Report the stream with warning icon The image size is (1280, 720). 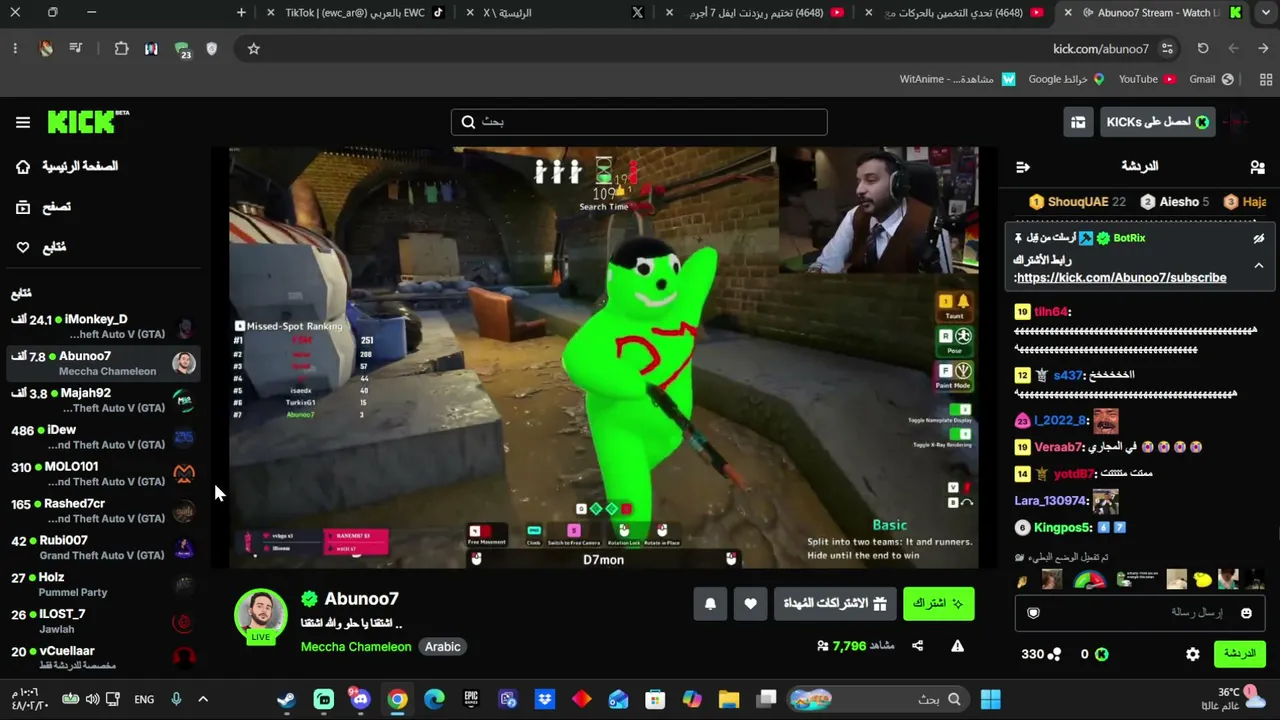coord(957,646)
